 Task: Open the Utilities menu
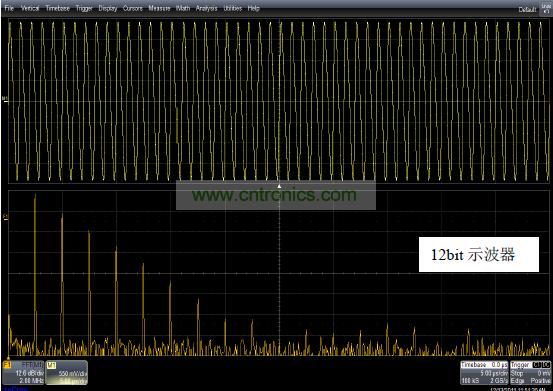click(x=233, y=8)
